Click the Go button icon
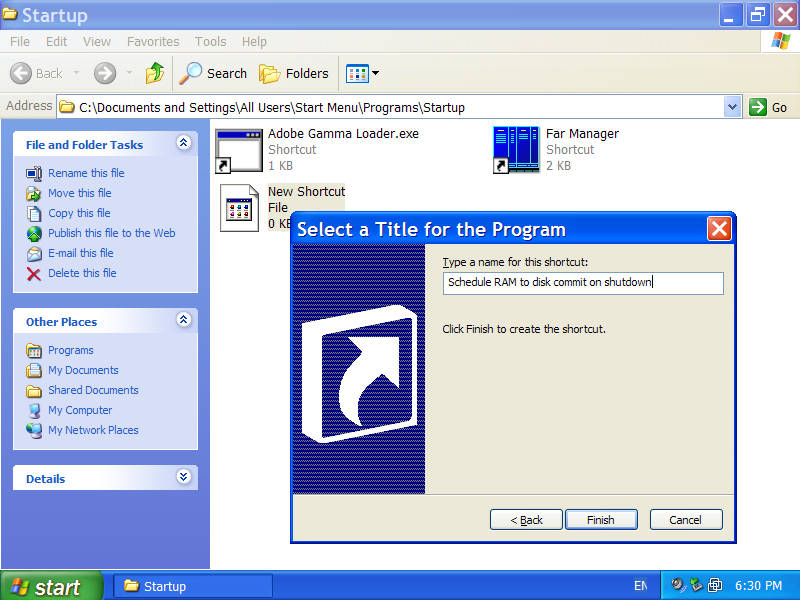The image size is (800, 600). [x=758, y=107]
